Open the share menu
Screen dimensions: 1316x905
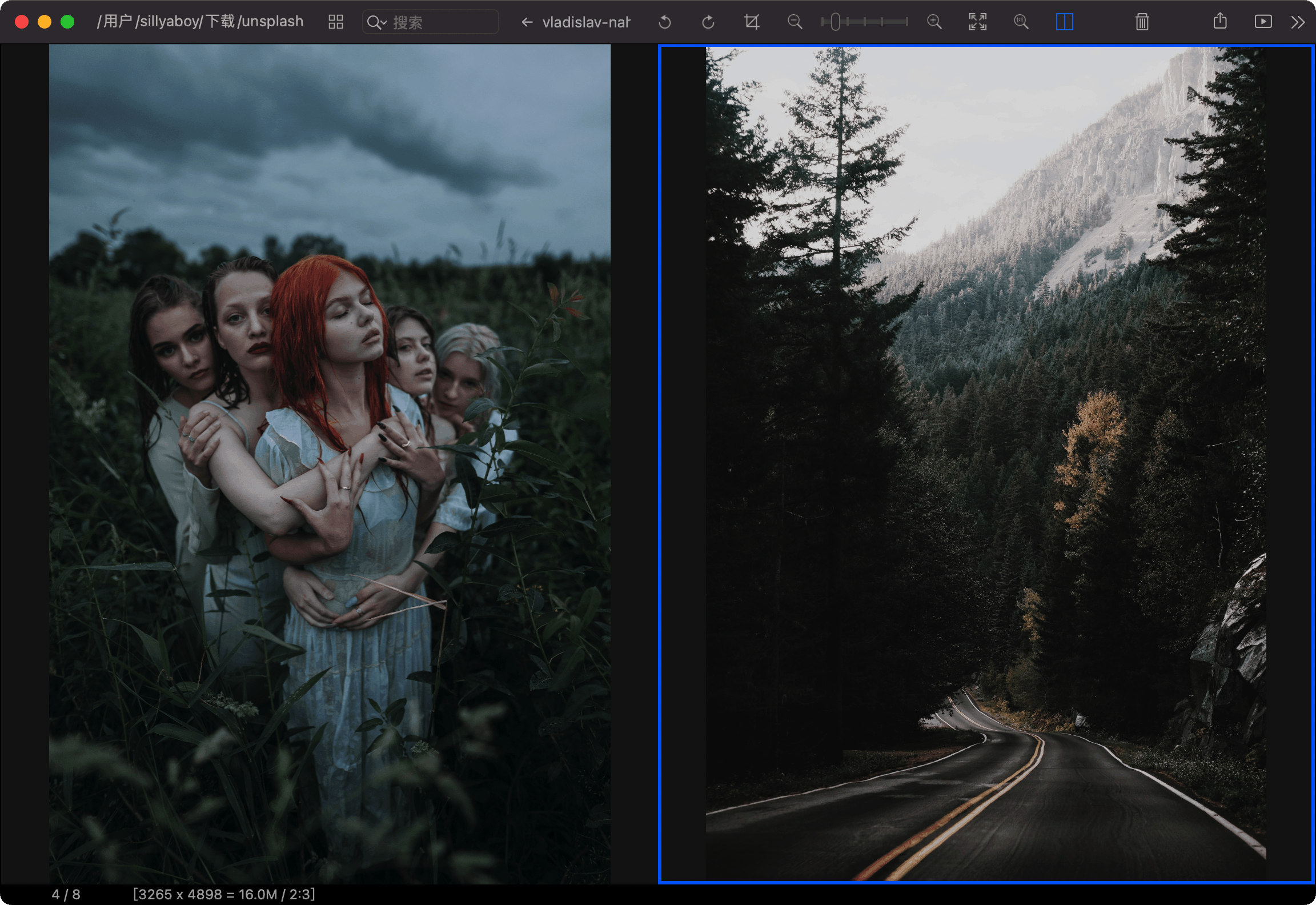[x=1219, y=21]
